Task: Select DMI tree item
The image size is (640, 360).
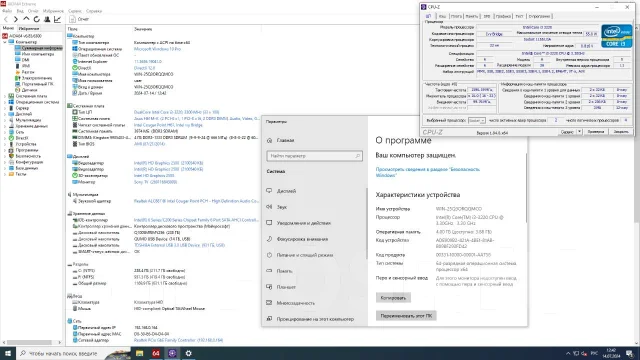Action: pyautogui.click(x=25, y=60)
